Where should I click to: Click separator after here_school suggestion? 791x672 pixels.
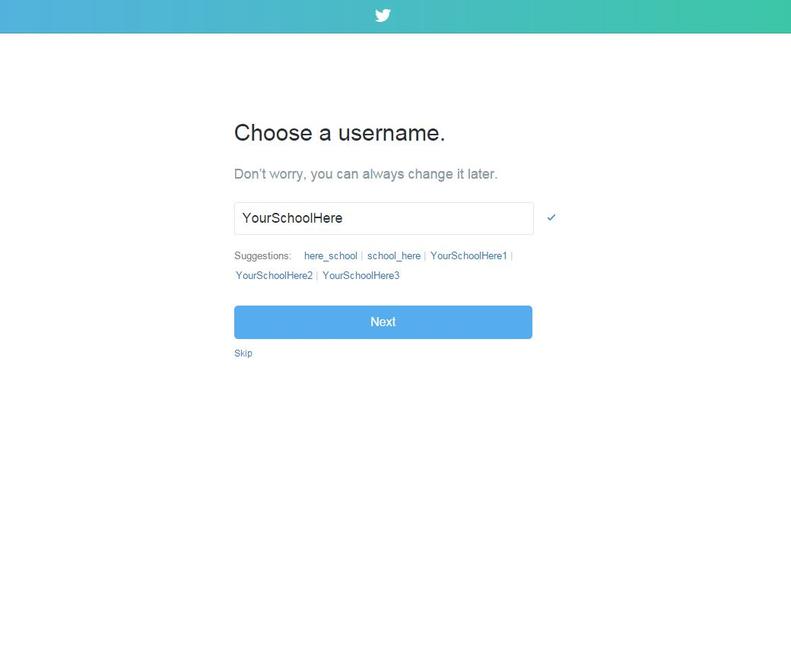click(x=362, y=256)
